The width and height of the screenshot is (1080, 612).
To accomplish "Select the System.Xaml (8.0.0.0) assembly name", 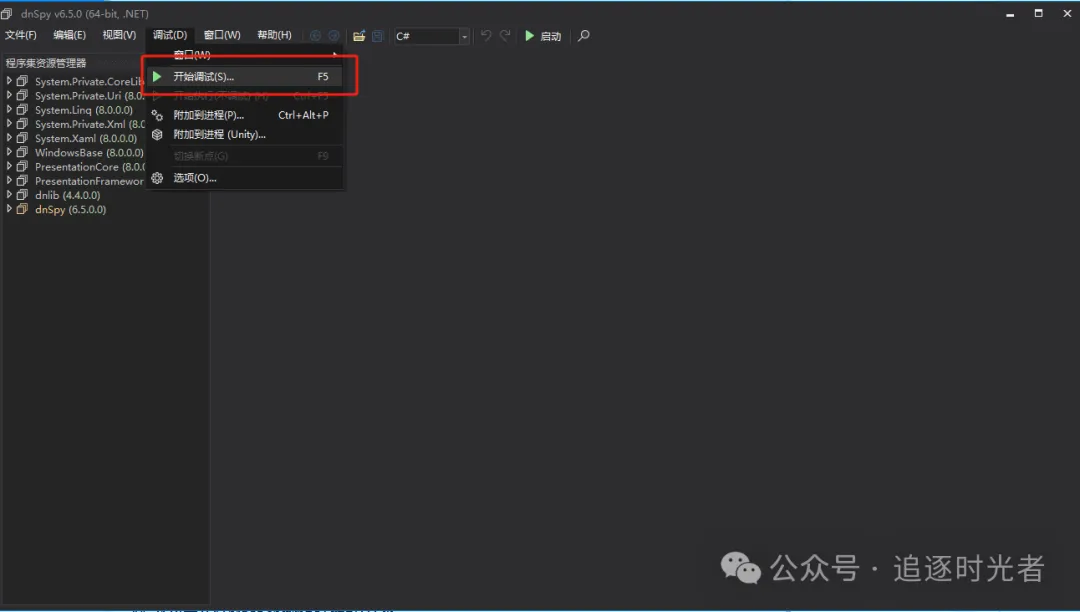I will pyautogui.click(x=86, y=138).
